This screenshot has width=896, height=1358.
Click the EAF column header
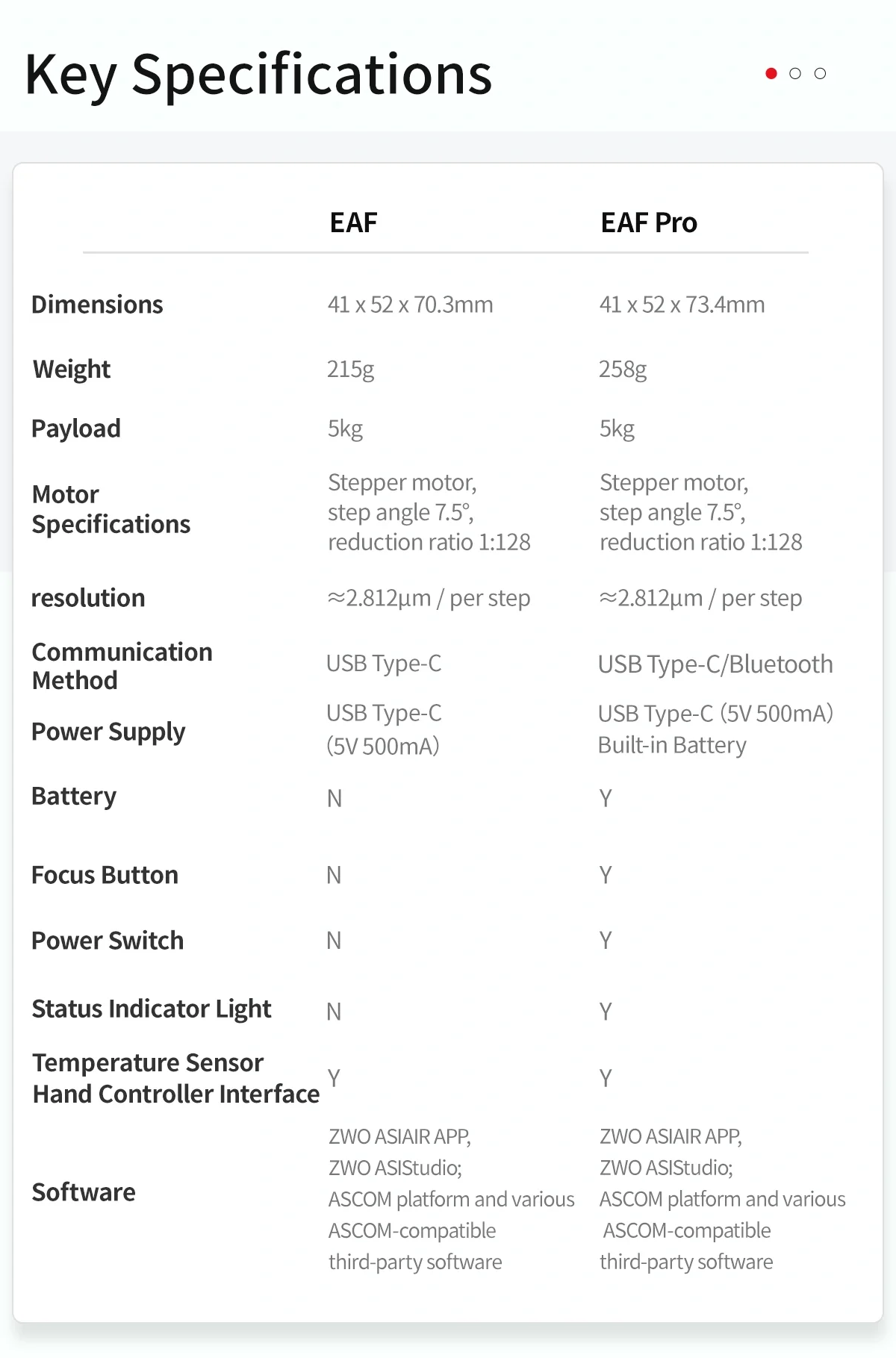353,222
